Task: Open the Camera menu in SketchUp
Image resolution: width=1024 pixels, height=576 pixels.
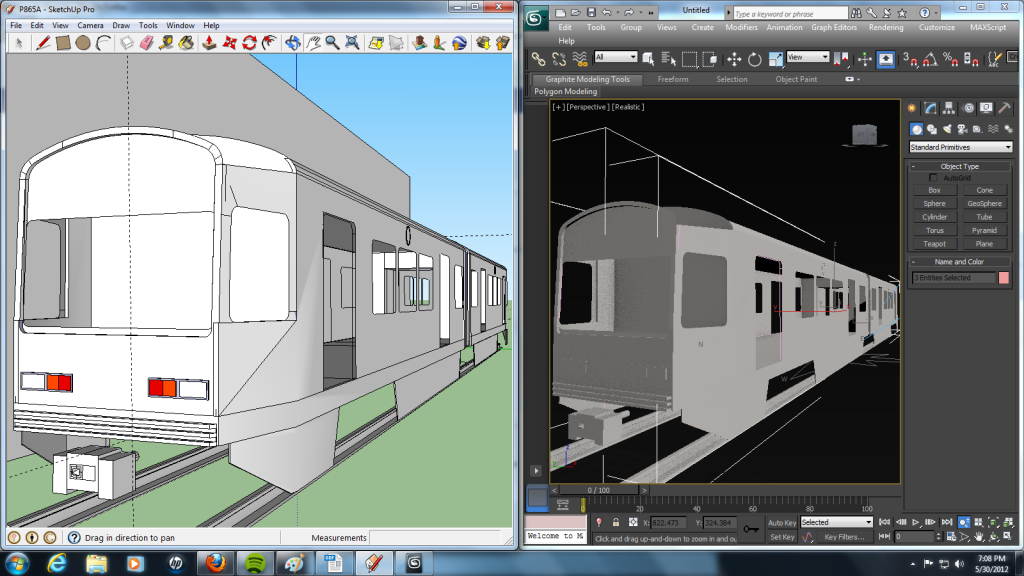Action: coord(90,25)
